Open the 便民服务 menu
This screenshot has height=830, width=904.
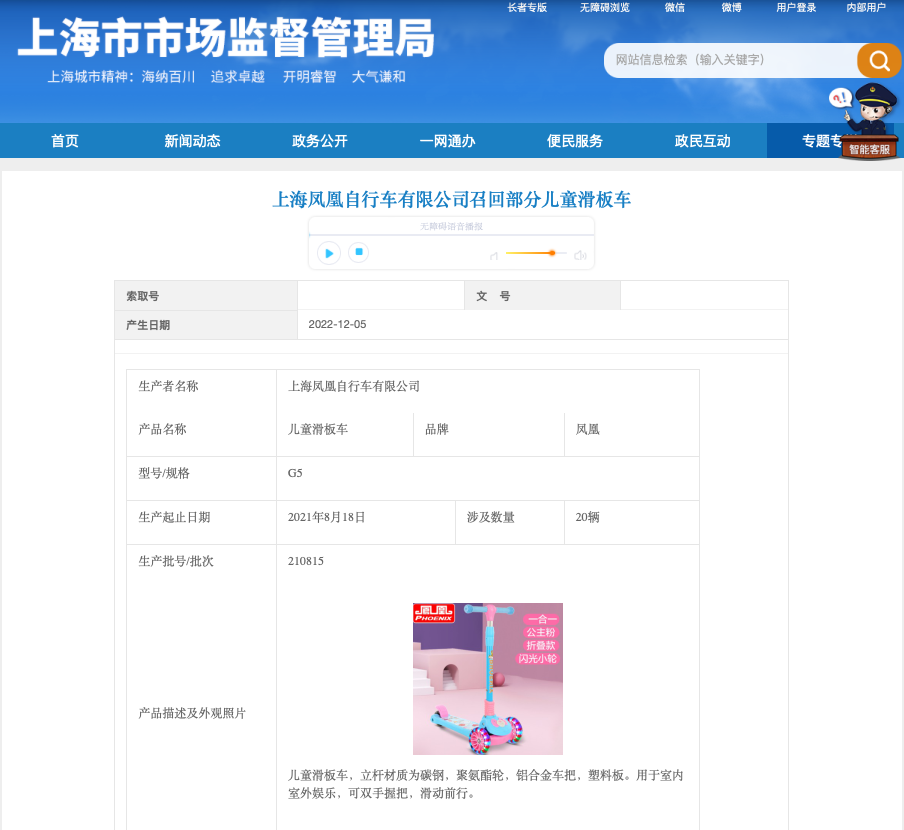pyautogui.click(x=575, y=141)
